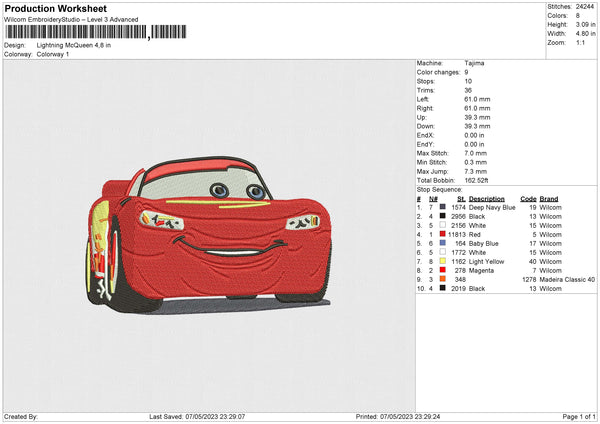Click the 'Colorway 1' value
Image resolution: width=600 pixels, height=424 pixels.
[53, 54]
